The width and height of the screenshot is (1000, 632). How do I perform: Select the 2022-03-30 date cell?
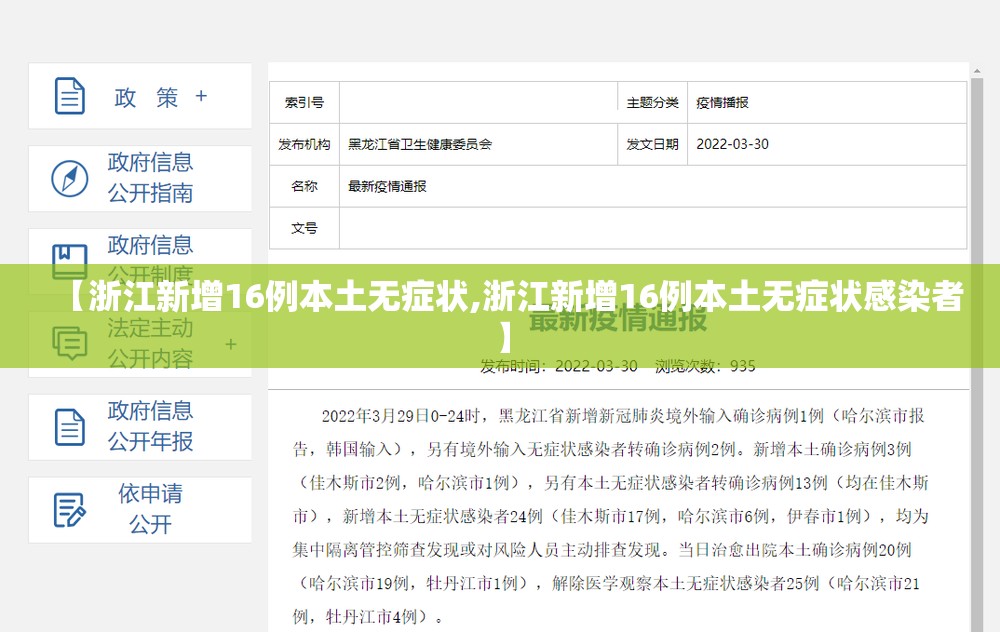pyautogui.click(x=732, y=144)
